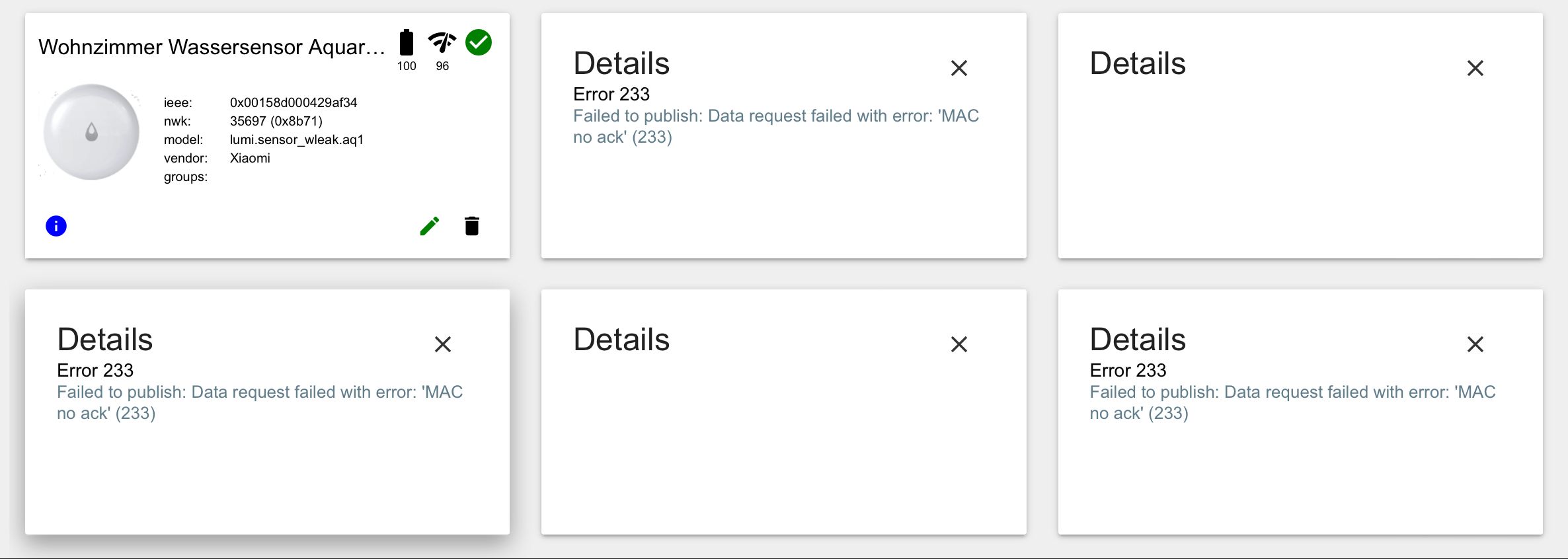Close the bottom-right Details card with Error 233
Screen dimensions: 1568x559
click(1475, 344)
